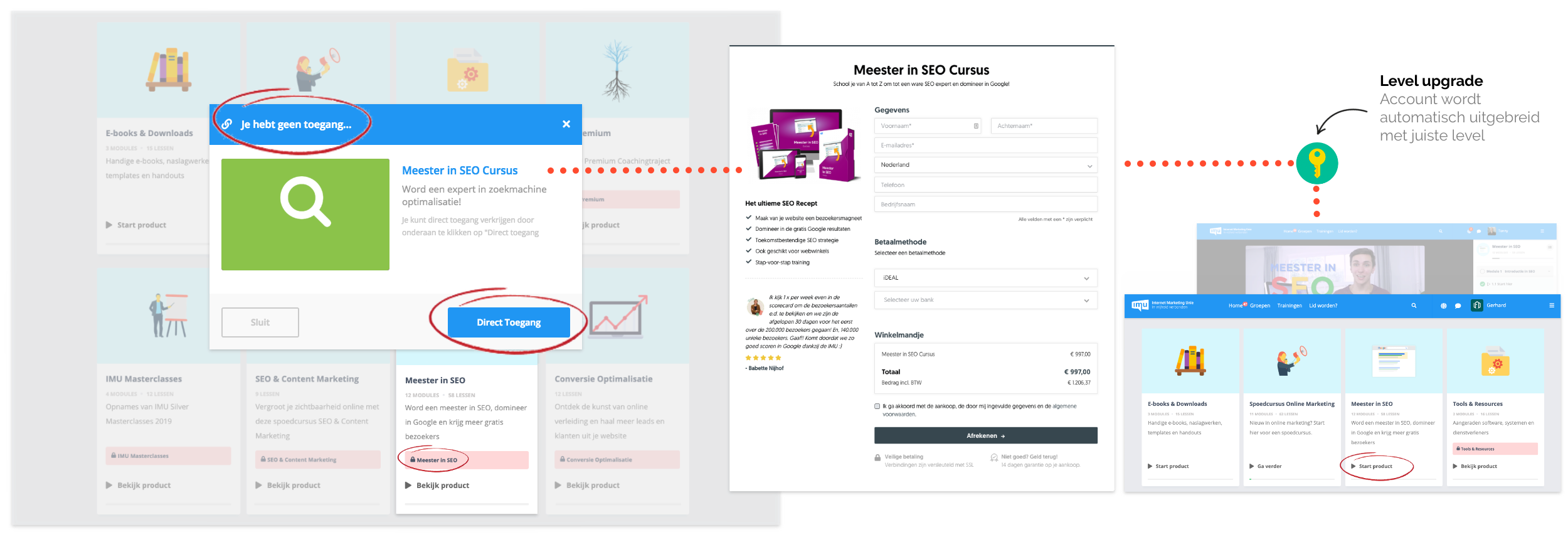Click Babette Nijhof's avatar photo
The height and width of the screenshot is (537, 1568).
point(755,307)
